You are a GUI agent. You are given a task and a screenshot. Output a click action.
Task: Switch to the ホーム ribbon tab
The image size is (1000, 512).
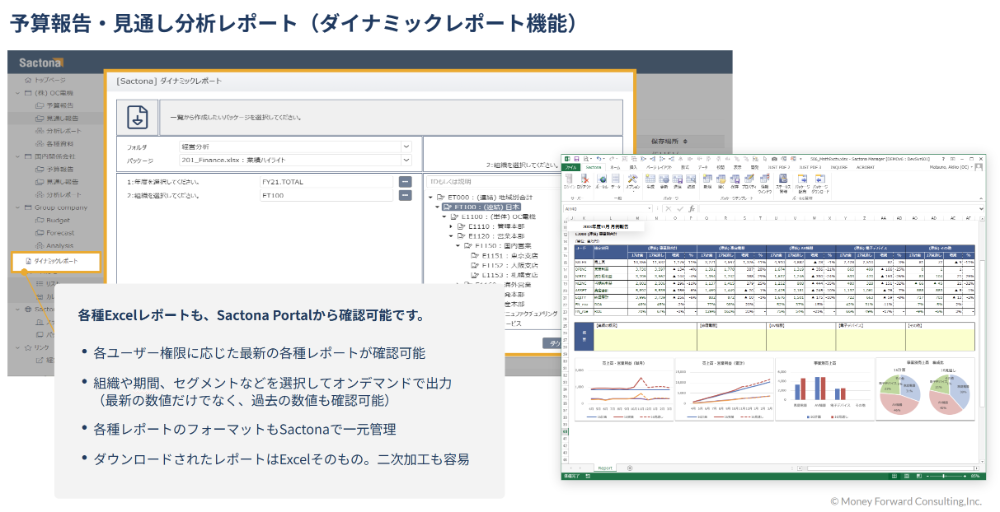click(x=615, y=168)
